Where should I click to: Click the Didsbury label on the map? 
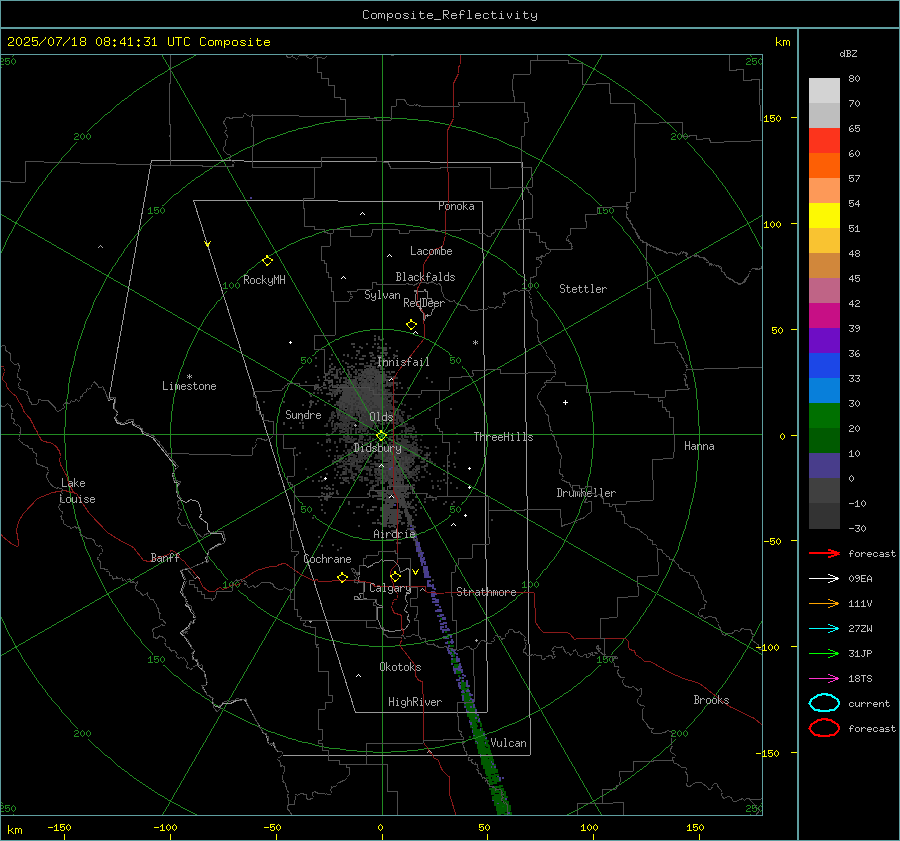377,448
